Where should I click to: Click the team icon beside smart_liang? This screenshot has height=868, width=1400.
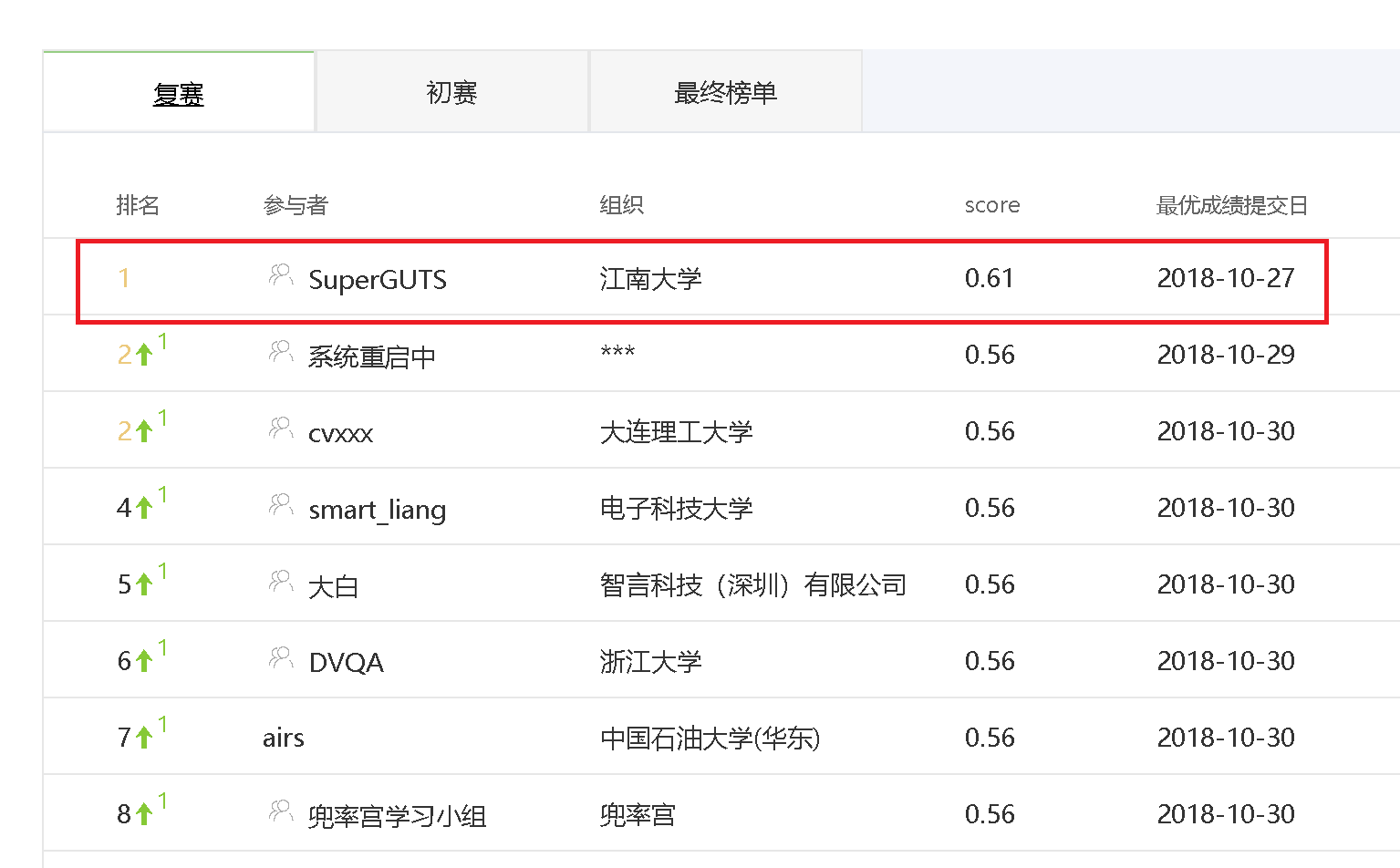281,504
